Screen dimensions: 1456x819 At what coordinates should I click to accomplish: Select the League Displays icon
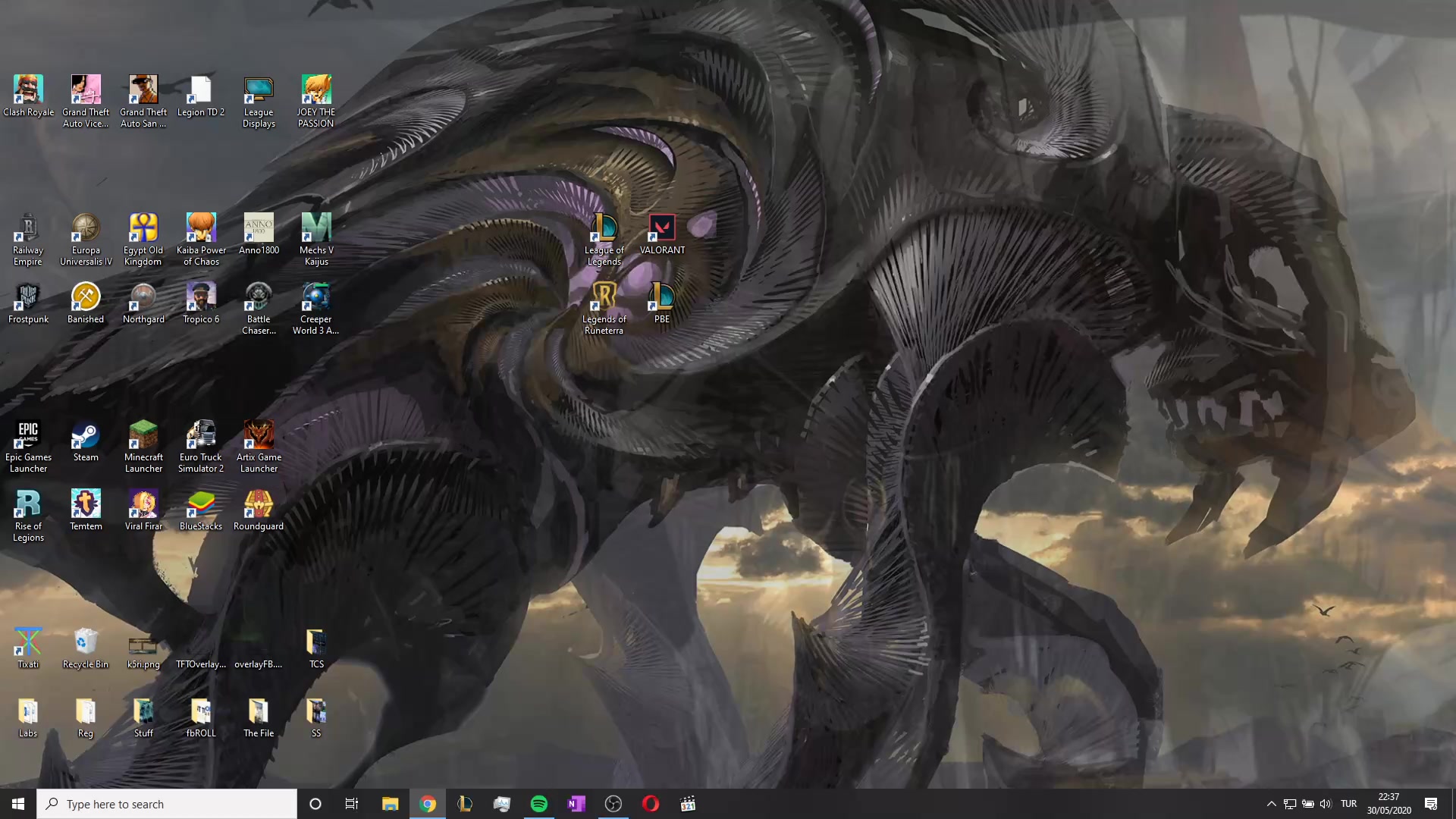tap(259, 102)
